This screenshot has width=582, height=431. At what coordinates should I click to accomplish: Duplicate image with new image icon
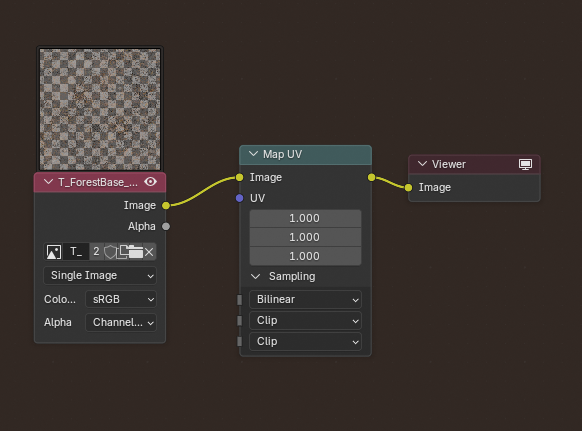tap(123, 252)
